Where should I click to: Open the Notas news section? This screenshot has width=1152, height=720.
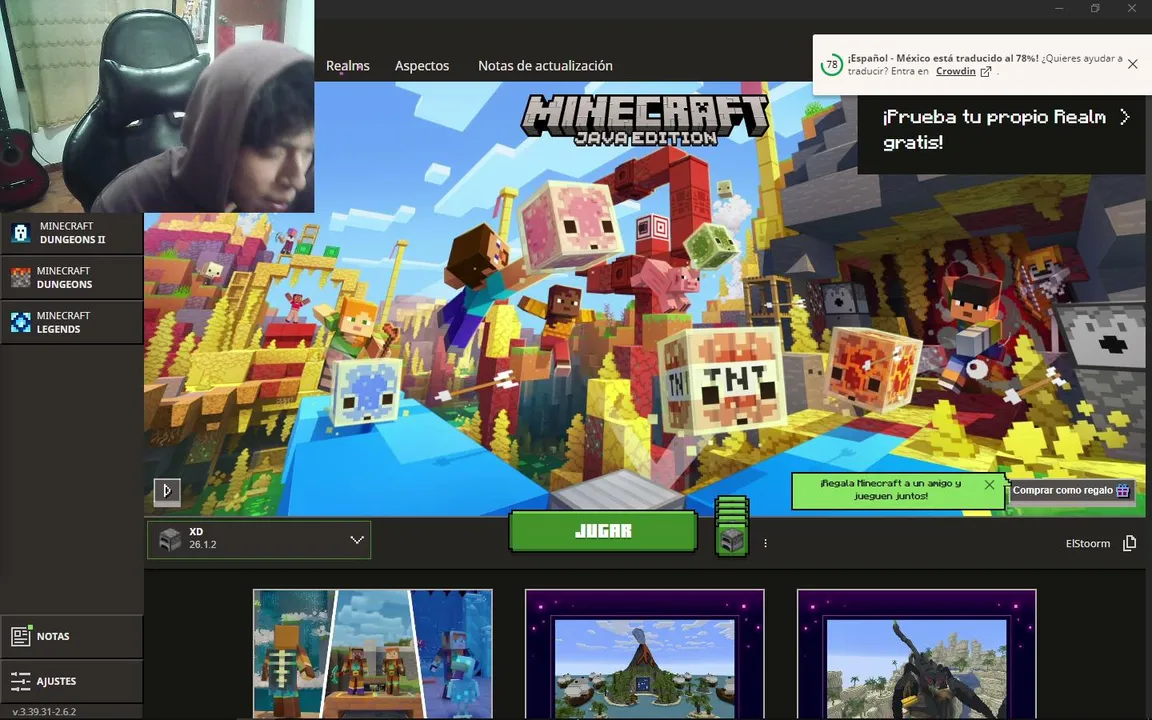72,636
